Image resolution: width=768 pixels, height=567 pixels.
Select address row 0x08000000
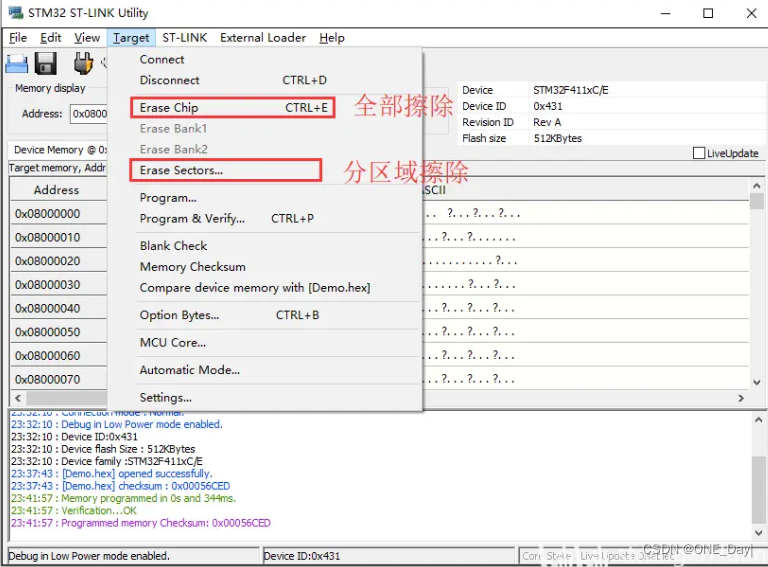[48, 213]
